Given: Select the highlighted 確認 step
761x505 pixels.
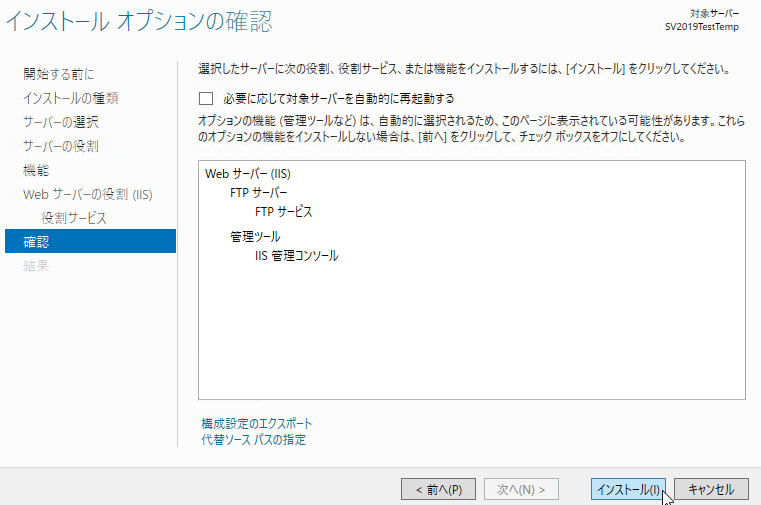Looking at the screenshot, I should coord(90,241).
